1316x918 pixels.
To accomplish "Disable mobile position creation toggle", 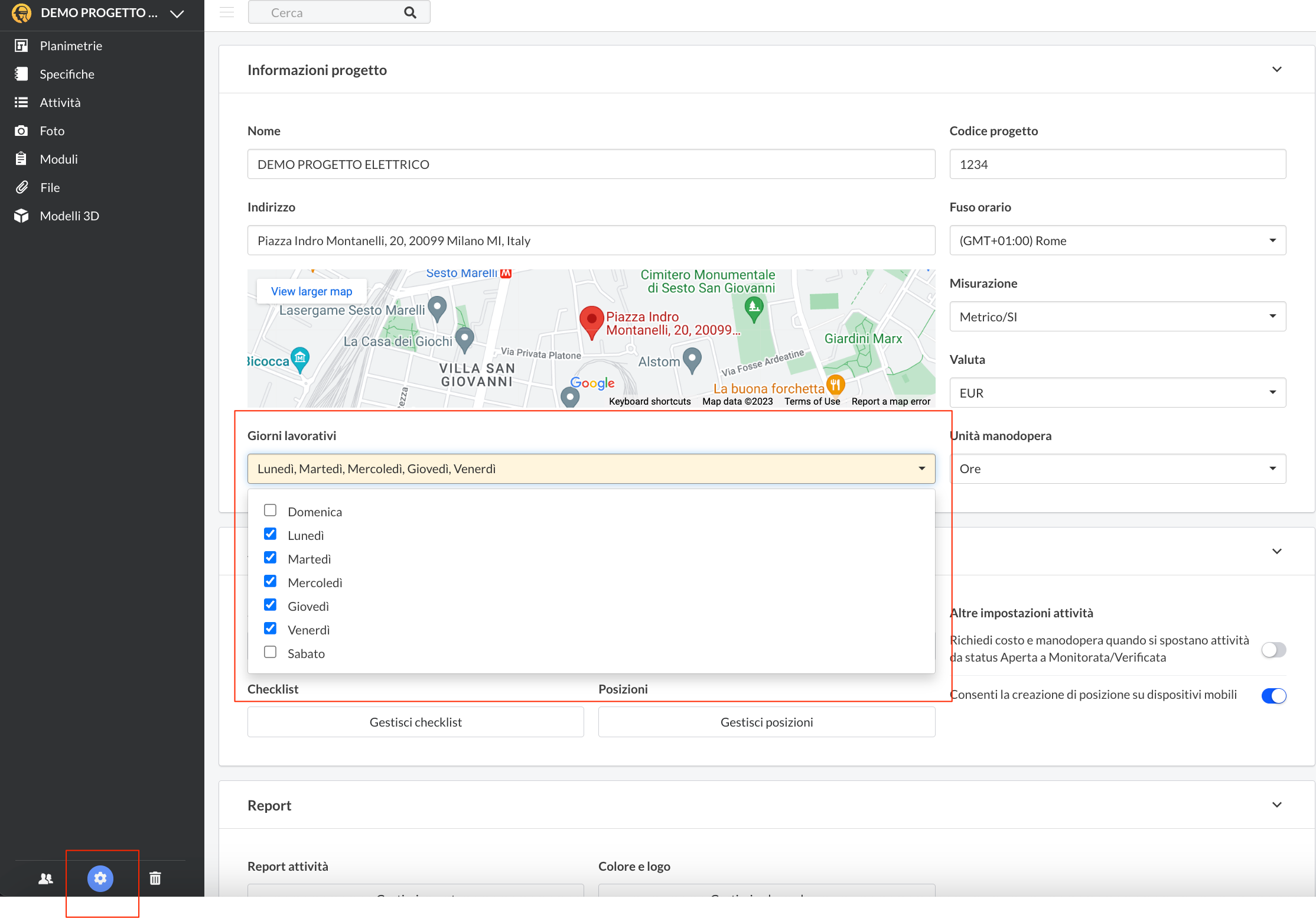I will point(1273,696).
